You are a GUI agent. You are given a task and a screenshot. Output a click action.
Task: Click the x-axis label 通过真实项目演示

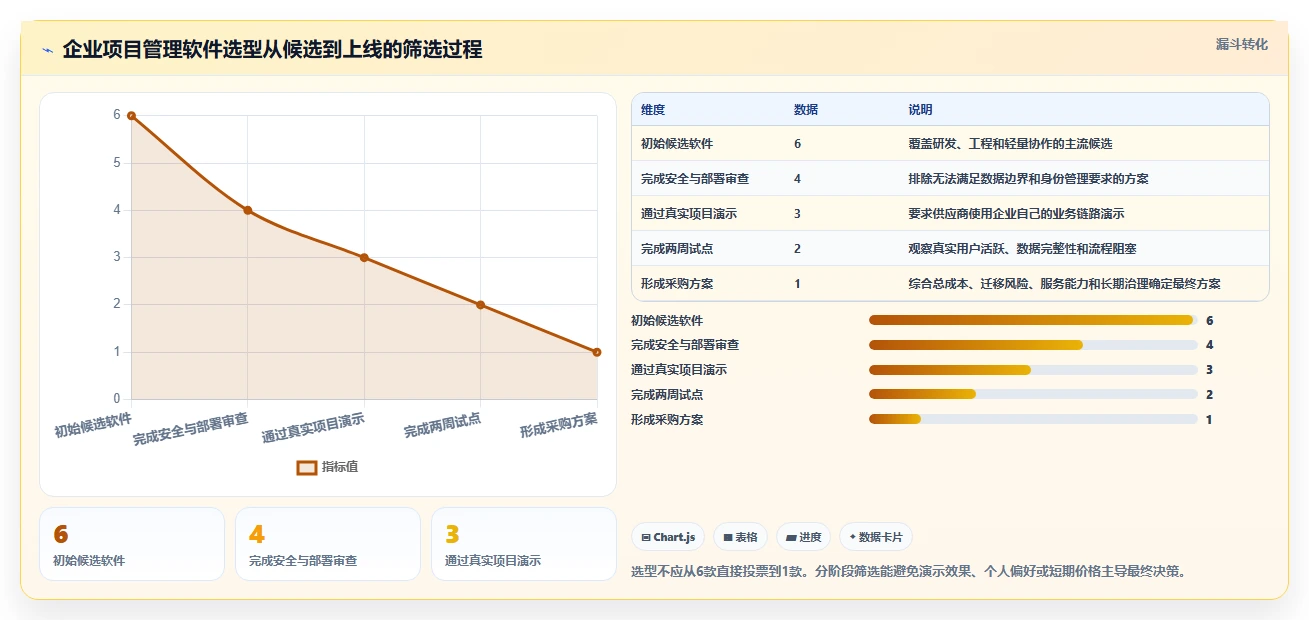(x=313, y=427)
